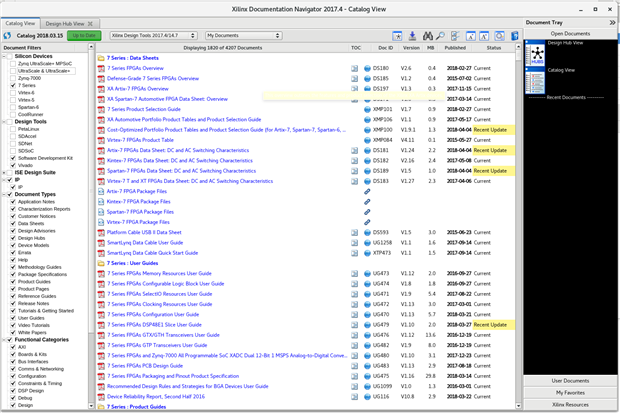Image resolution: width=620 pixels, height=413 pixels.
Task: Uncheck the 7 Series device filter
Action: click(x=14, y=85)
